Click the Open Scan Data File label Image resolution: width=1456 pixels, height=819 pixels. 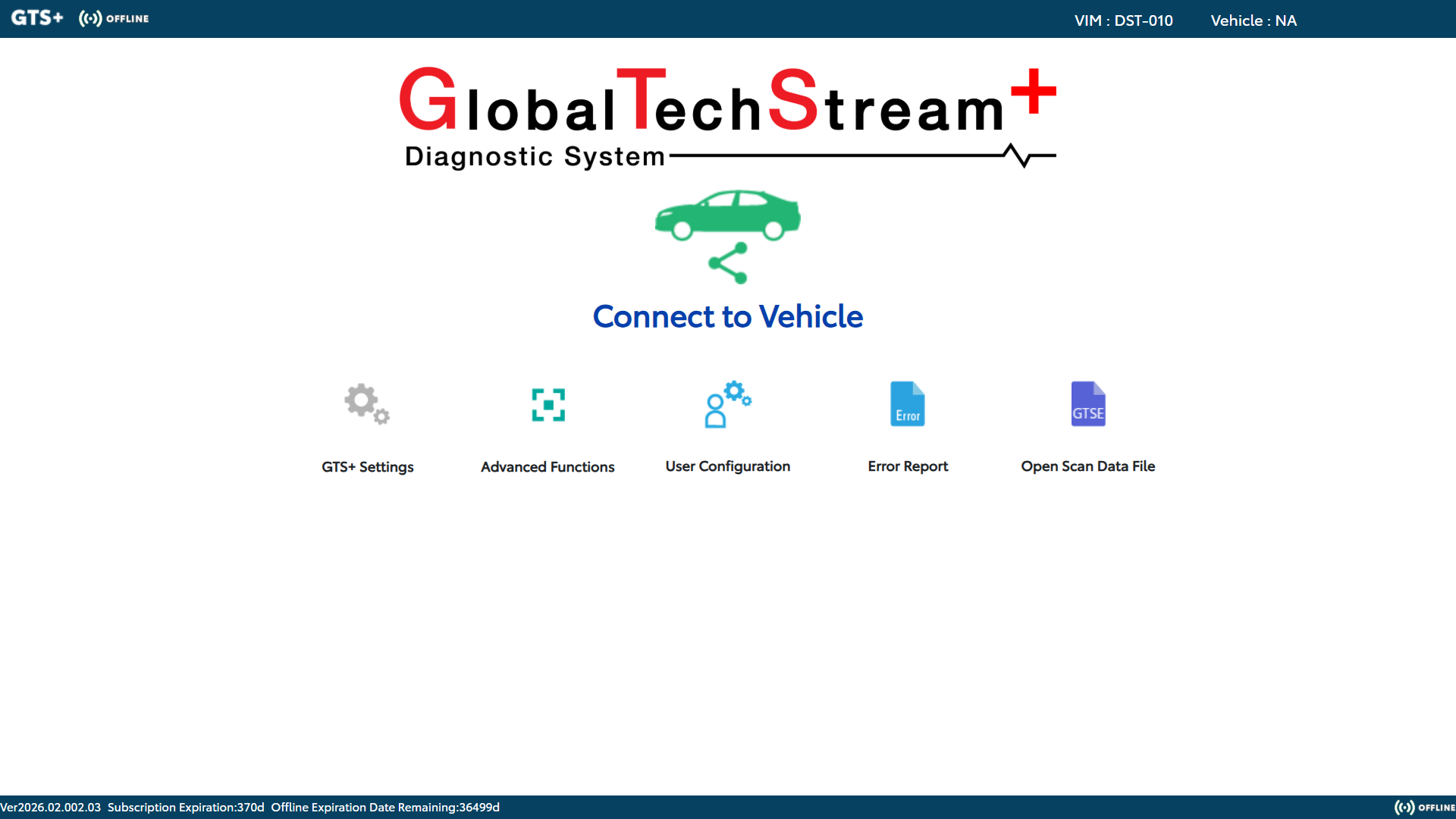click(1088, 466)
